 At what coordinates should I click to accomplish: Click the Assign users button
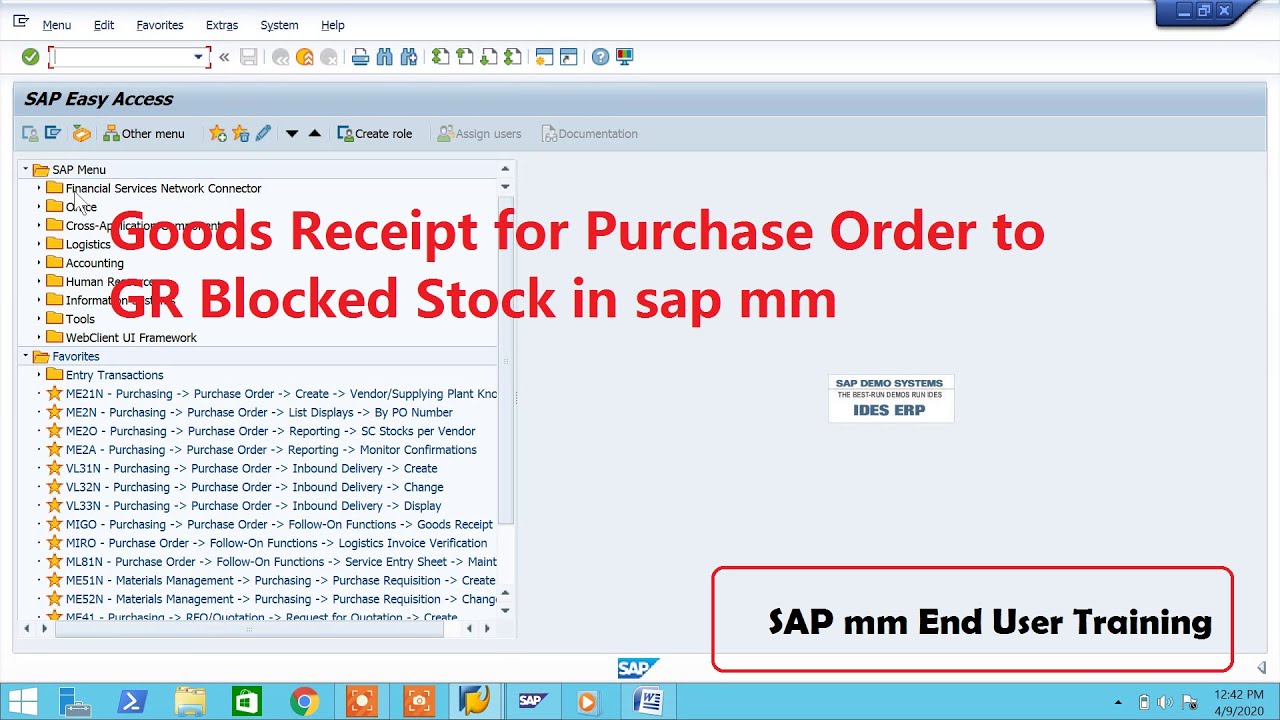tap(479, 133)
